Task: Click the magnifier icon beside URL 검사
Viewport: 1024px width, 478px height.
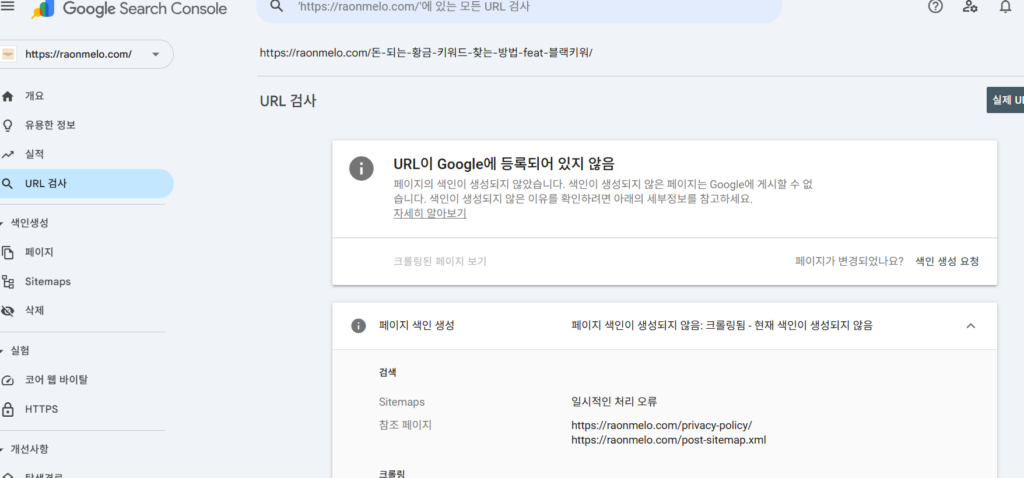Action: (x=7, y=183)
